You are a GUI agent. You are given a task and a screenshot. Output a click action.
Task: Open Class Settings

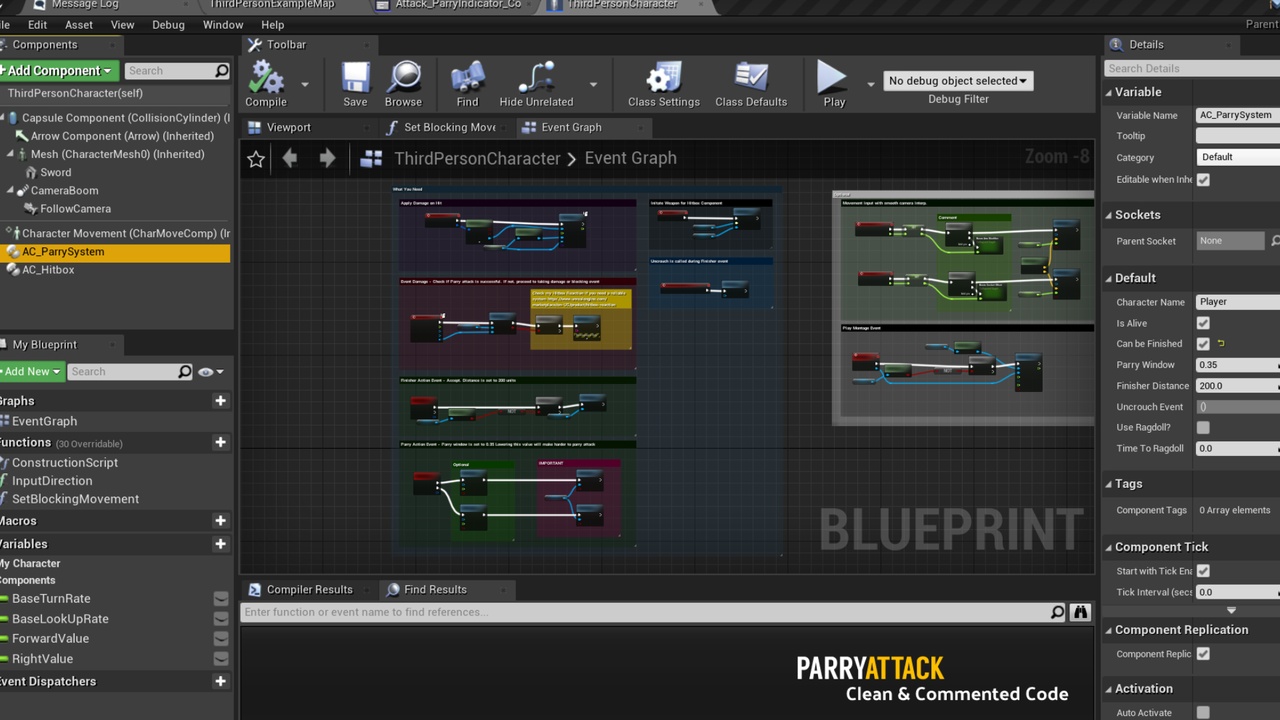pyautogui.click(x=663, y=79)
